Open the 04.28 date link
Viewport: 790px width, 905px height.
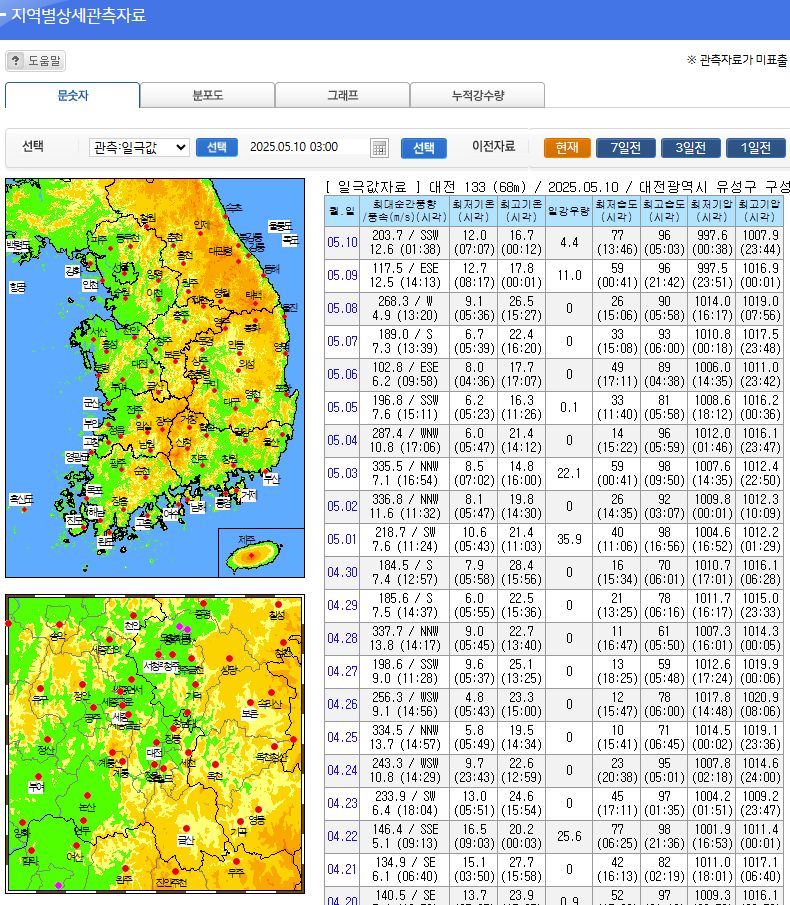(x=342, y=638)
